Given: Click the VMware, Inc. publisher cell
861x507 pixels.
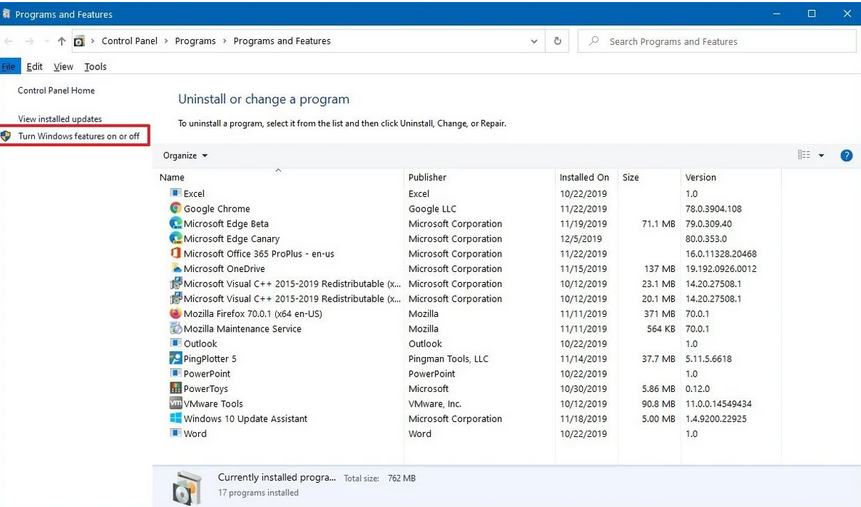Looking at the screenshot, I should pyautogui.click(x=435, y=404).
